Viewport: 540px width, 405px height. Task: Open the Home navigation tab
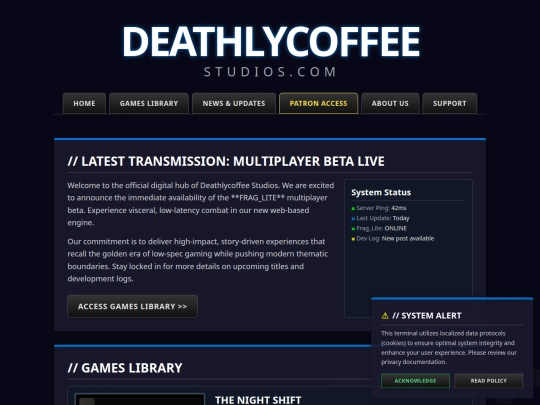pyautogui.click(x=84, y=103)
